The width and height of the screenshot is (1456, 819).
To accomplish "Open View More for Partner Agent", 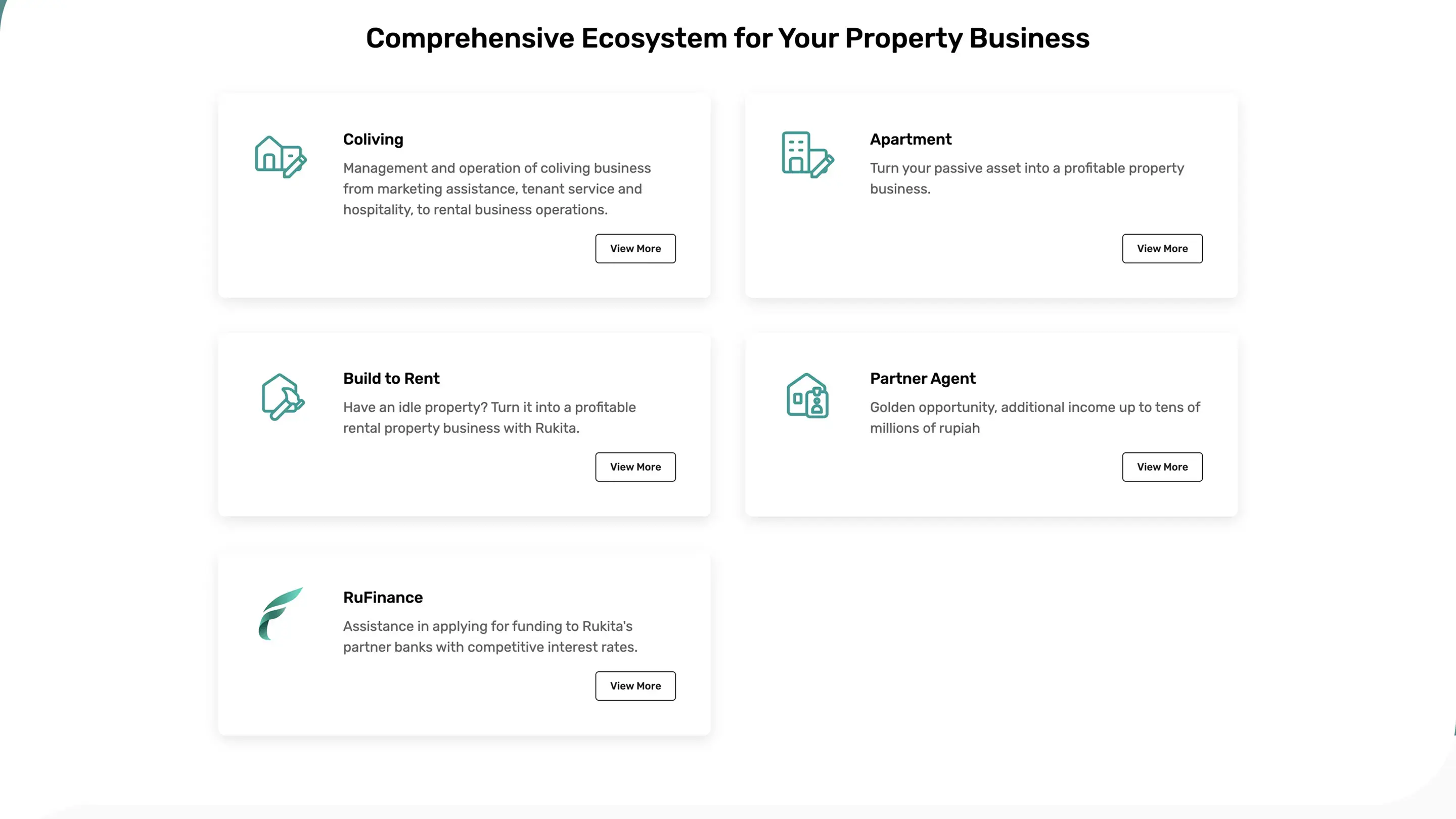I will coord(1162,467).
